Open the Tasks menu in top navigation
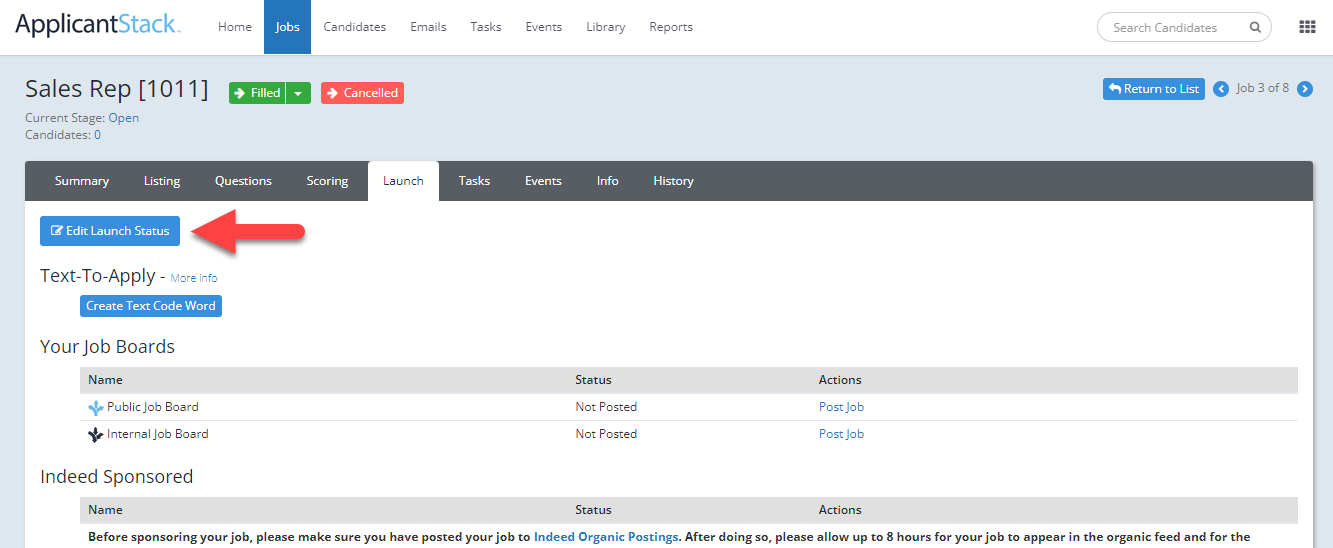The width and height of the screenshot is (1333, 548). (486, 27)
